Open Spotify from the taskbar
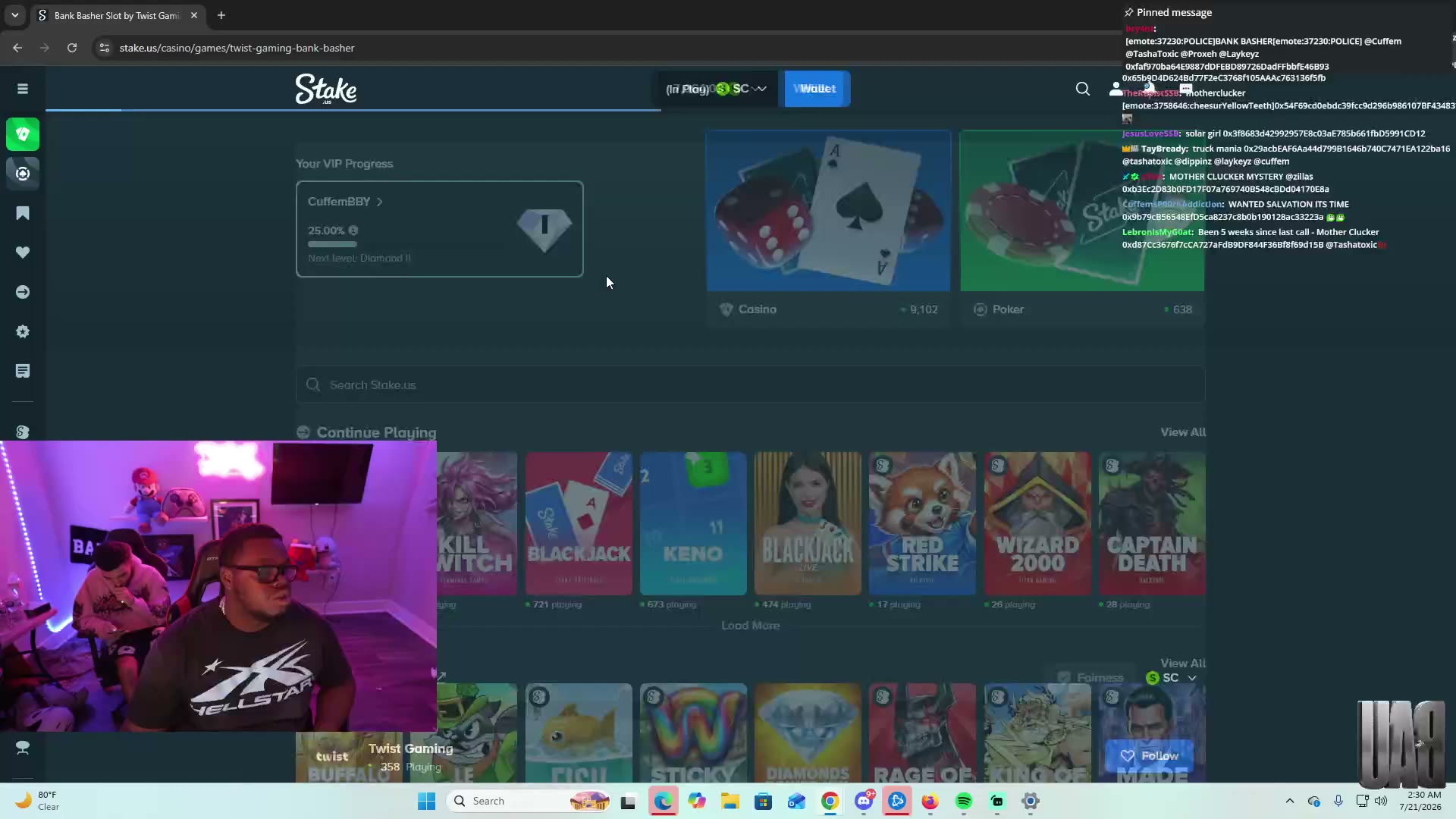 tap(964, 801)
